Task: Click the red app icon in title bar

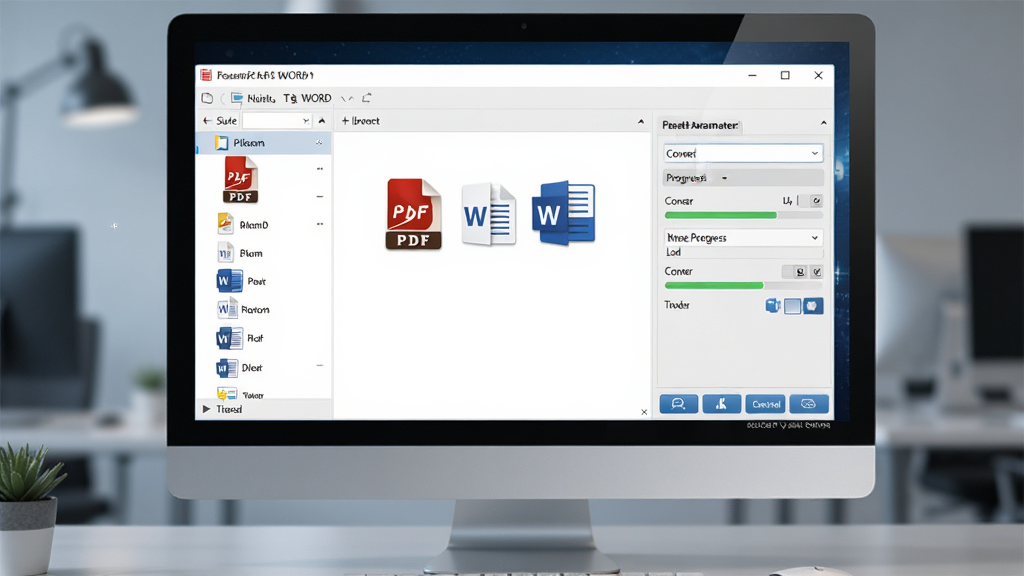Action: coord(206,75)
